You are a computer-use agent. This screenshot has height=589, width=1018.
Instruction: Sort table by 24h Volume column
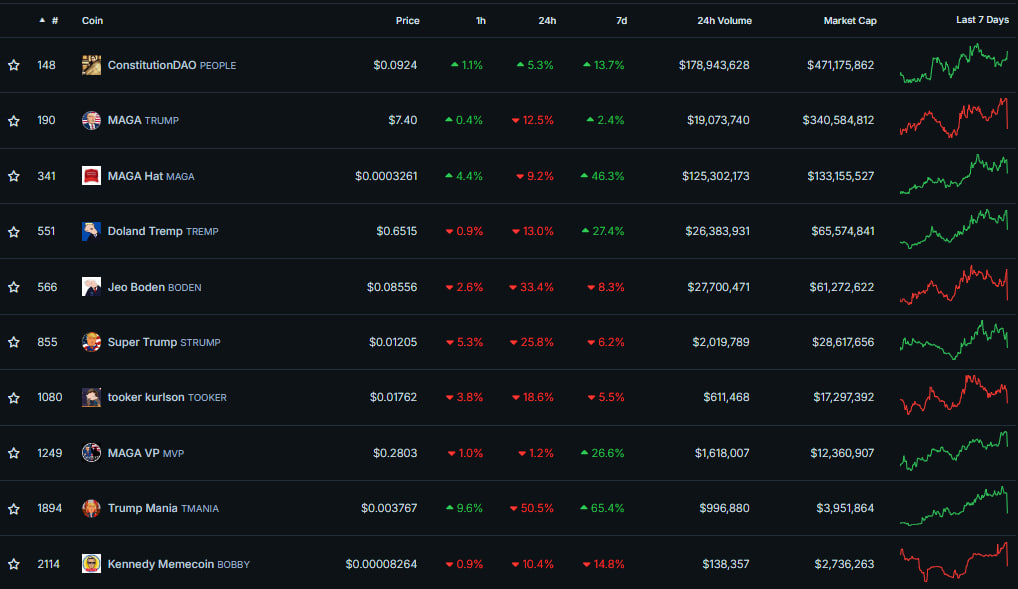pyautogui.click(x=724, y=20)
